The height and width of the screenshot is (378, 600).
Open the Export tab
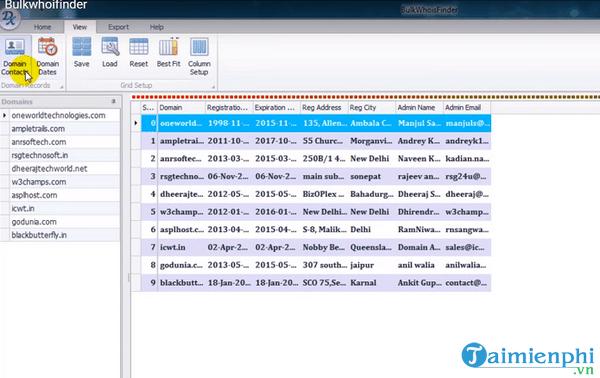118,27
